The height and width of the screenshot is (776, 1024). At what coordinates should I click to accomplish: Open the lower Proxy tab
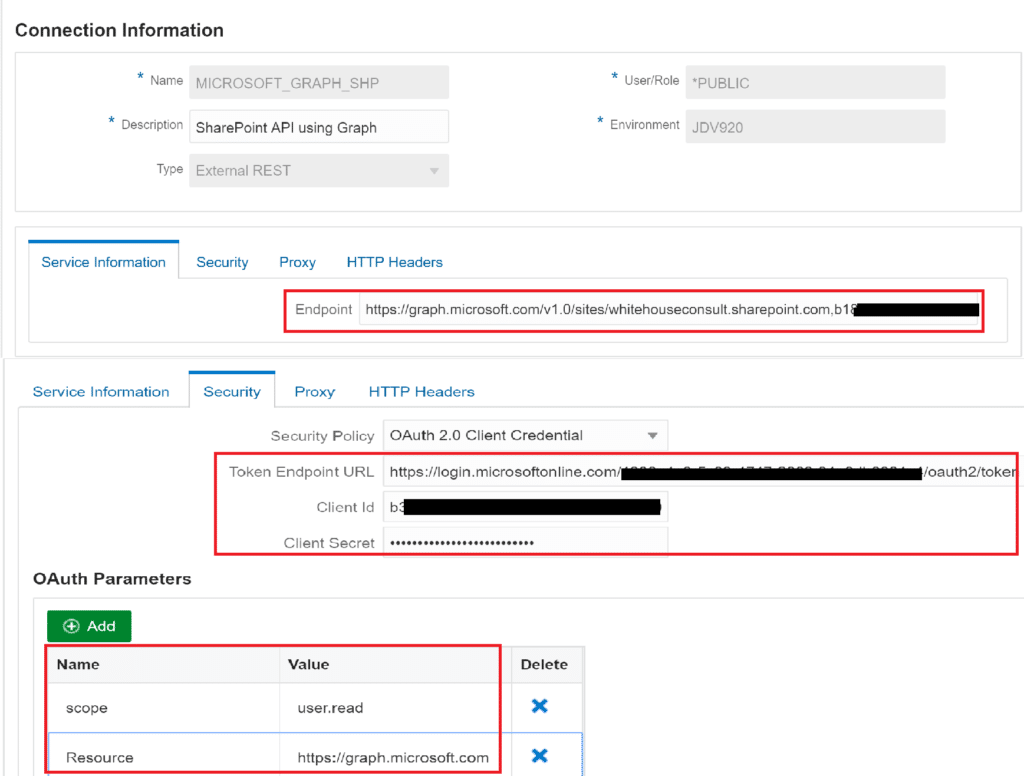315,391
